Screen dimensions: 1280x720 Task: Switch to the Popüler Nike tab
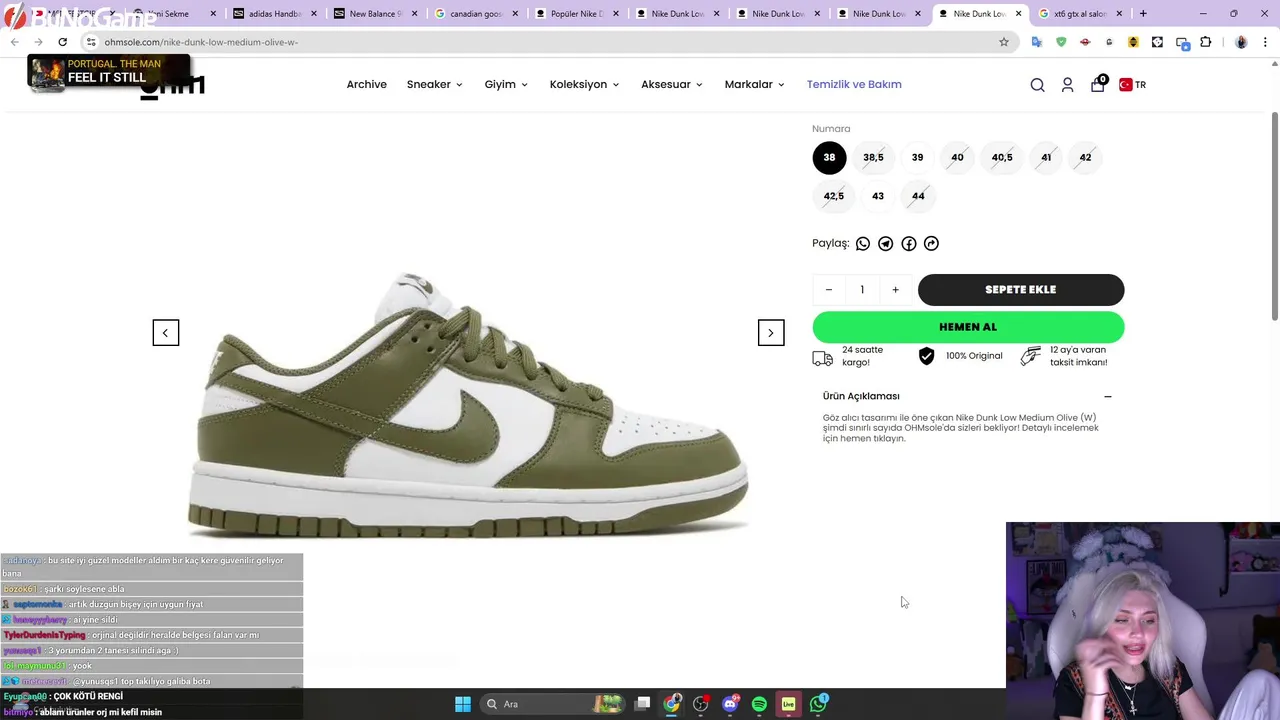tap(575, 14)
